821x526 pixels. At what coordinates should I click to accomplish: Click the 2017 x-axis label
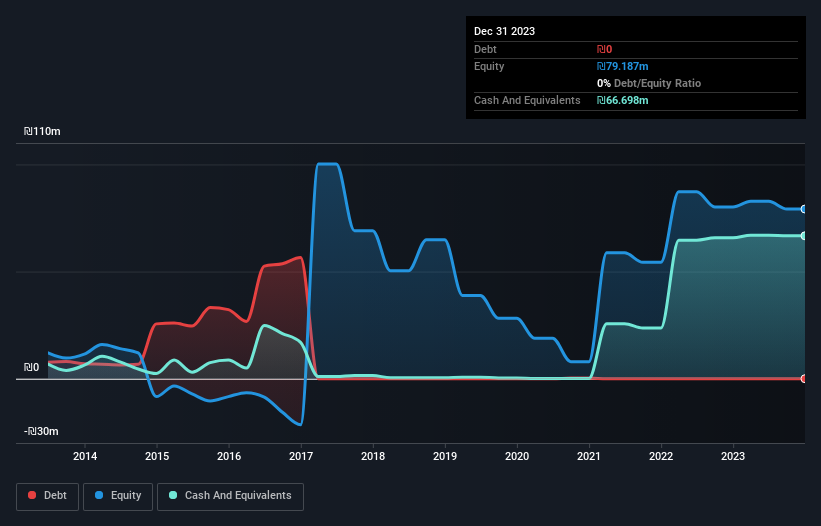[x=301, y=456]
